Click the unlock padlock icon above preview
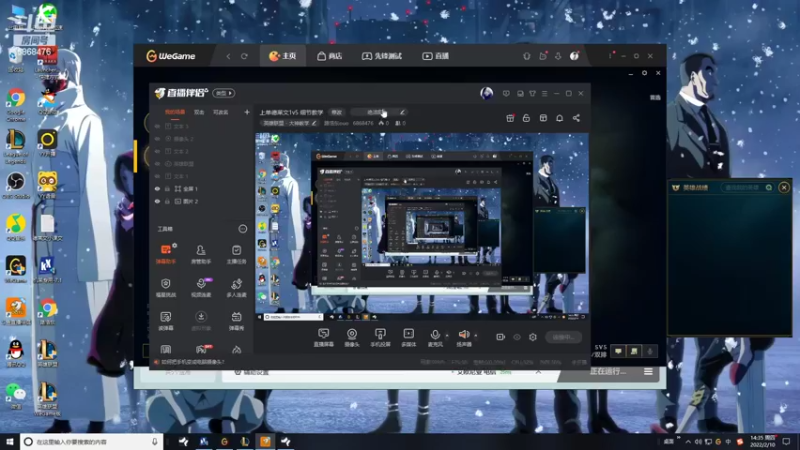The image size is (800, 450). (x=527, y=118)
